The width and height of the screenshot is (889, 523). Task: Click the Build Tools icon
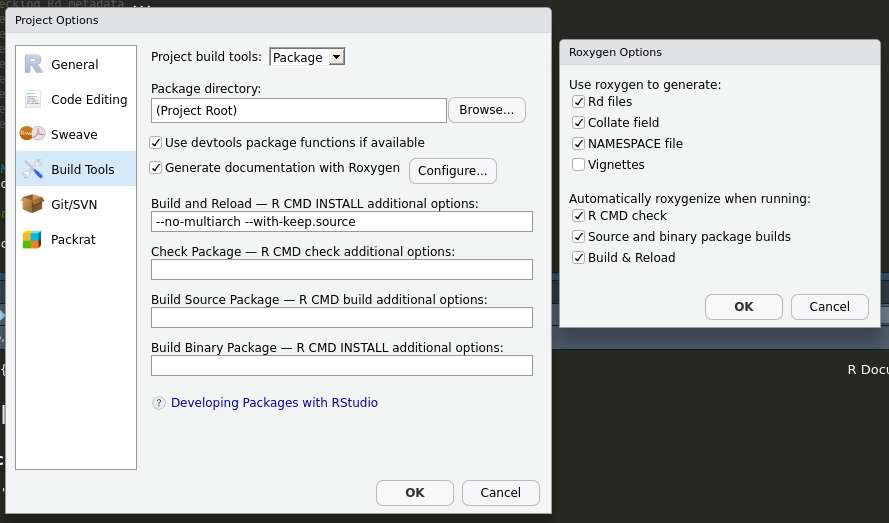(x=33, y=169)
